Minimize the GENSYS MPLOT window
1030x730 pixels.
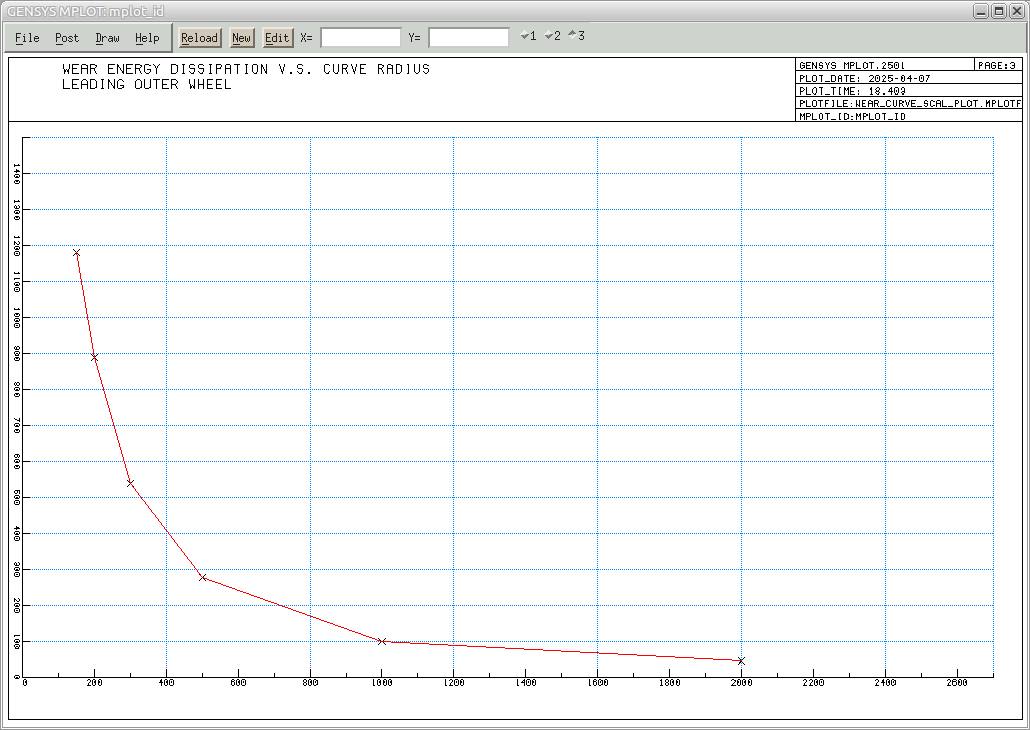click(x=983, y=11)
